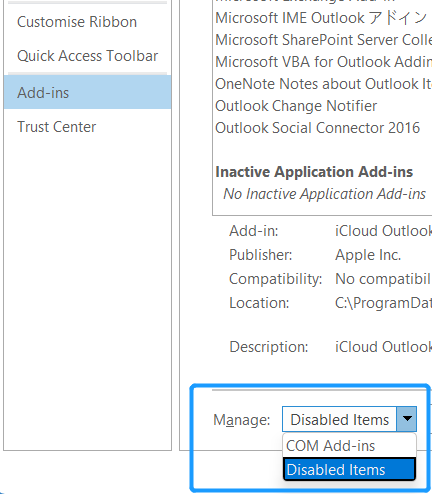This screenshot has width=432, height=494.
Task: Select the Add-ins category
Action: tap(88, 92)
